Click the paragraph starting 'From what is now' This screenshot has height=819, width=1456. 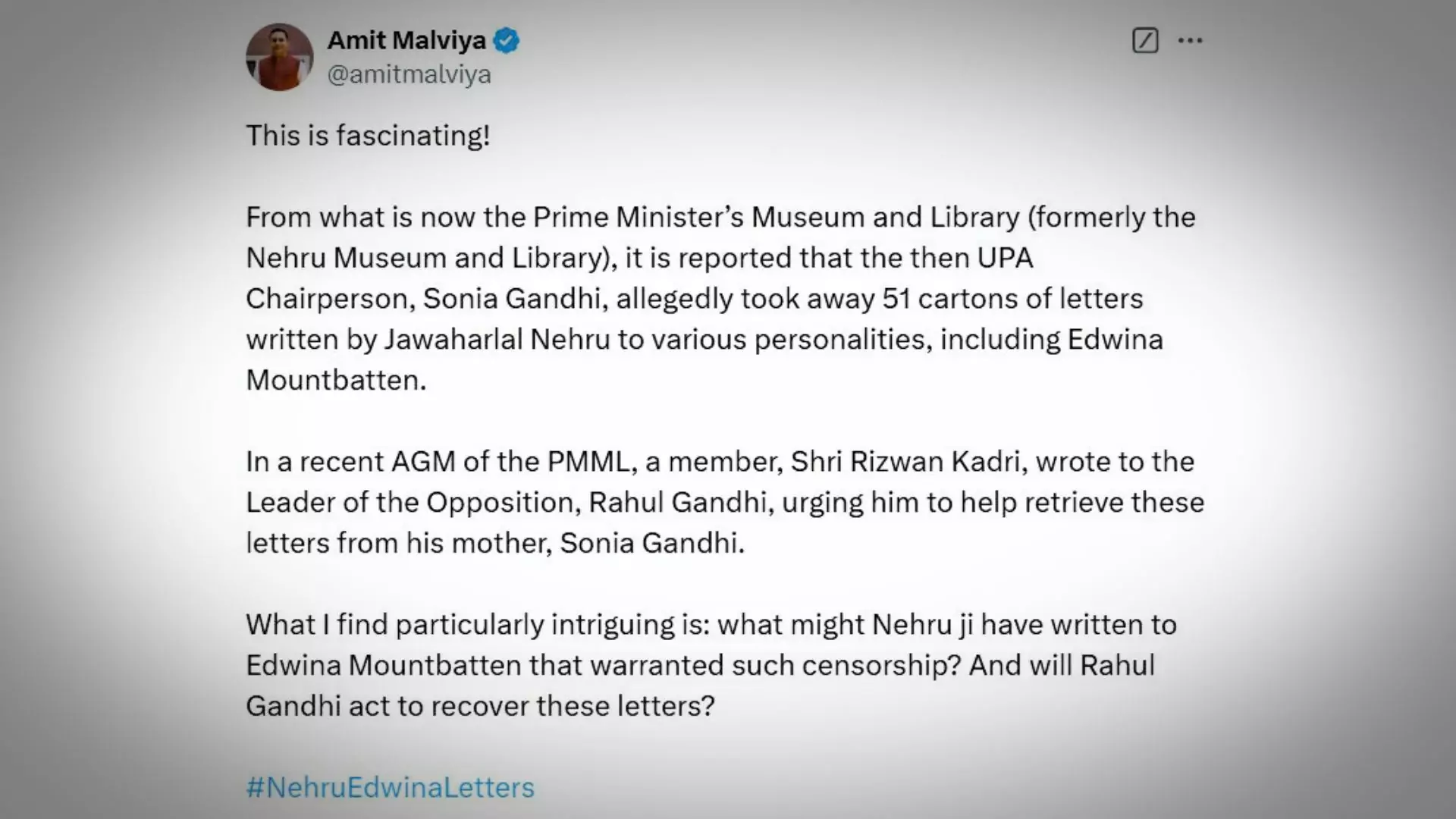pyautogui.click(x=720, y=298)
